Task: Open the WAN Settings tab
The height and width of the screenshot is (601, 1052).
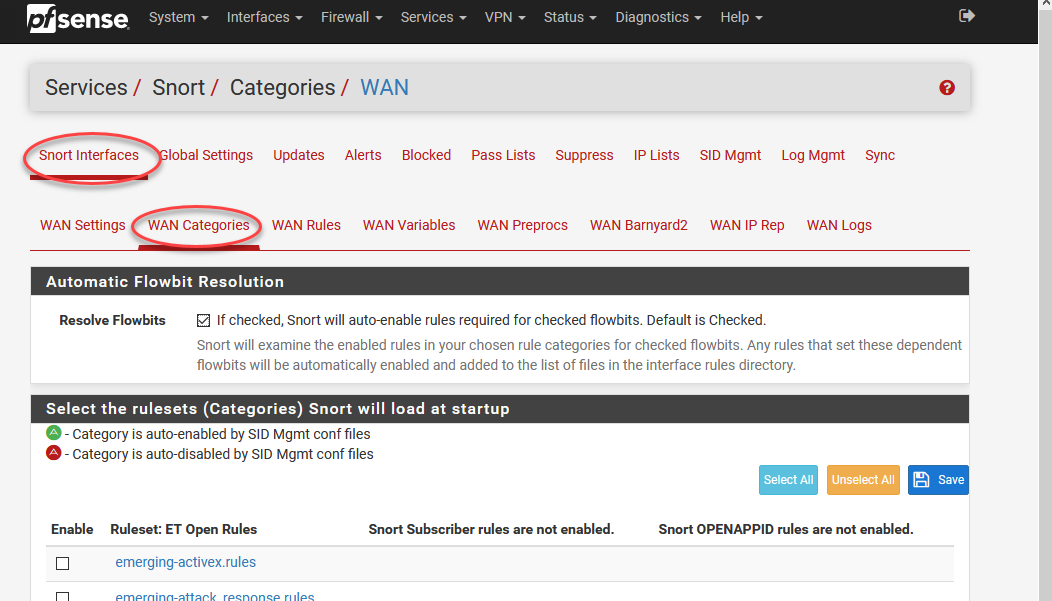Action: (x=83, y=225)
